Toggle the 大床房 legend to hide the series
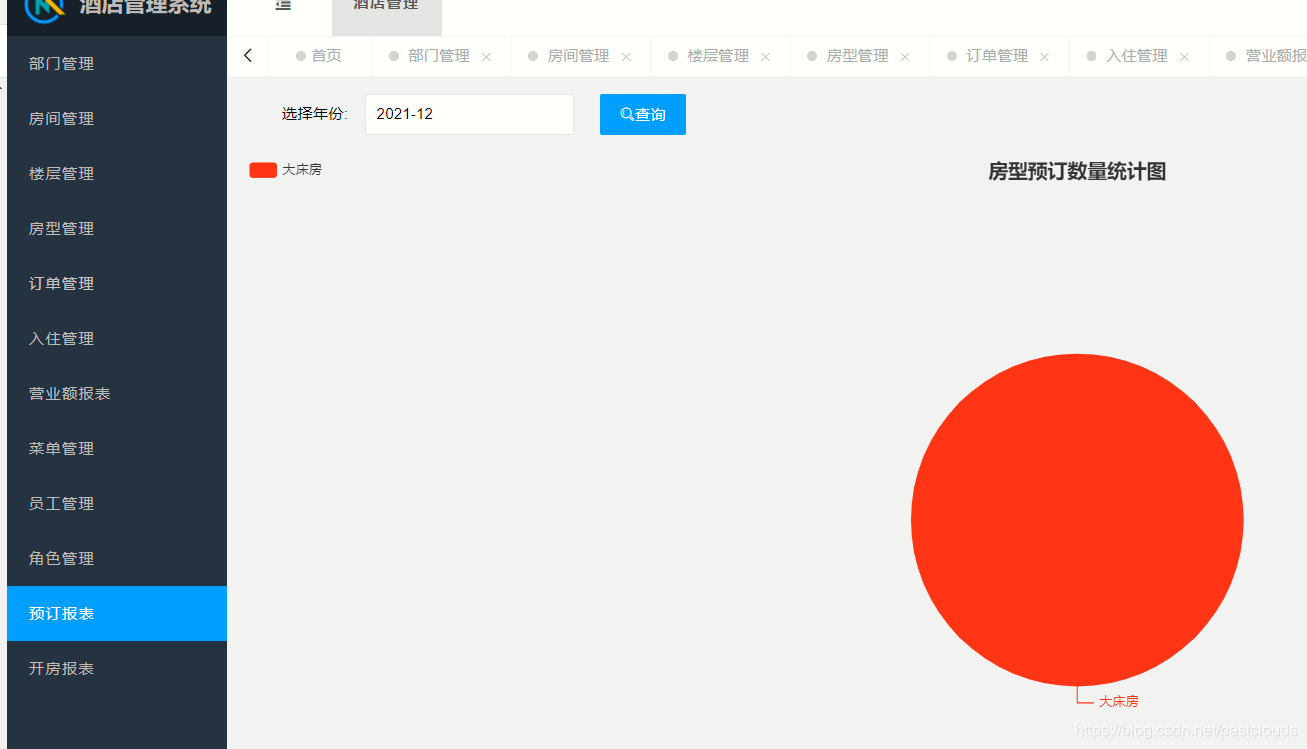Viewport: 1307px width, 749px height. (x=286, y=169)
